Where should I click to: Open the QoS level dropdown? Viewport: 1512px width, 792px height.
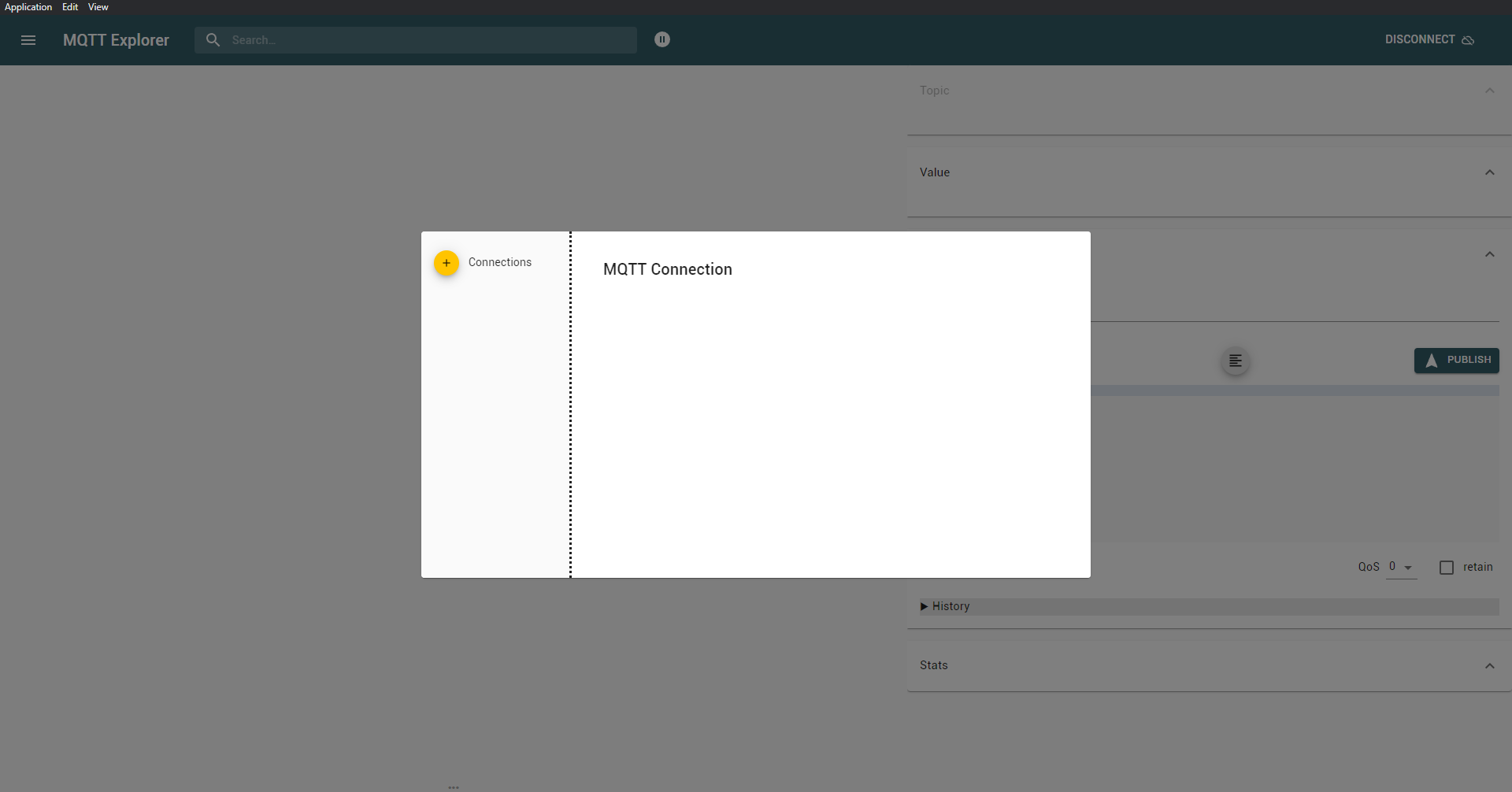[x=1401, y=566]
